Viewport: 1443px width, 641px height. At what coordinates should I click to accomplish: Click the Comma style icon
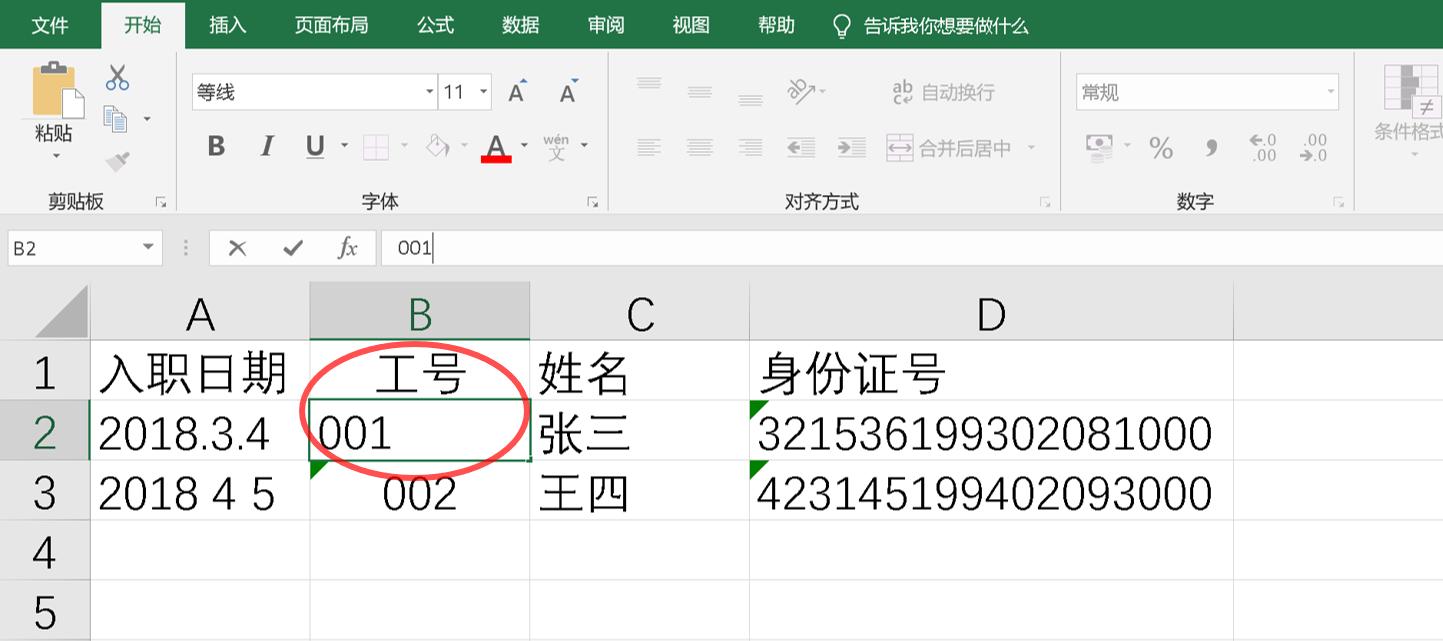pyautogui.click(x=1209, y=146)
